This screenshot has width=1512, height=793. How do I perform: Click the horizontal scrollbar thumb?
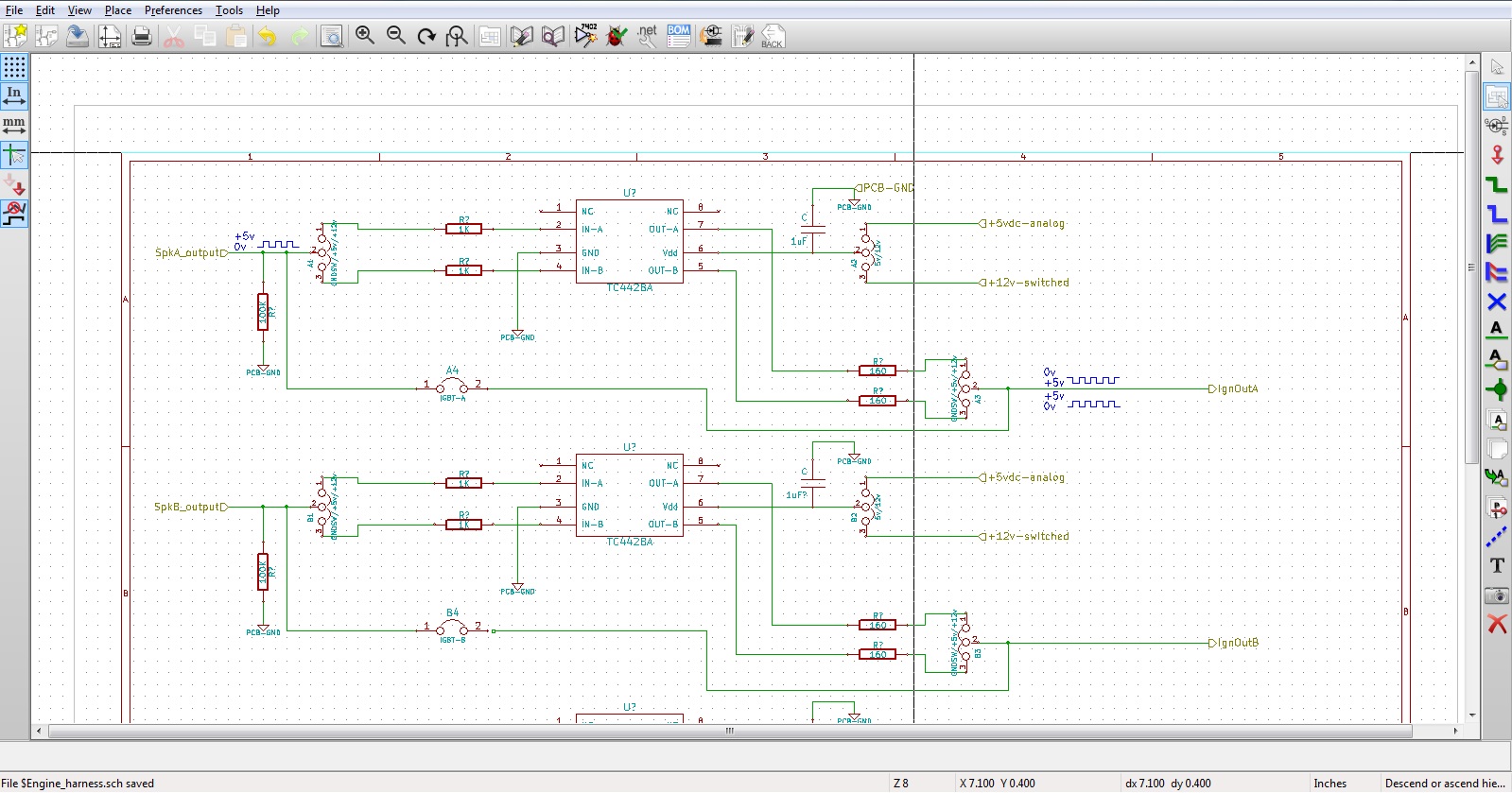point(729,731)
